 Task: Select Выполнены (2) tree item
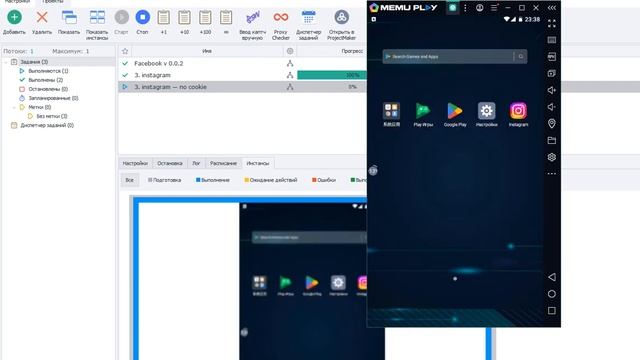point(46,80)
